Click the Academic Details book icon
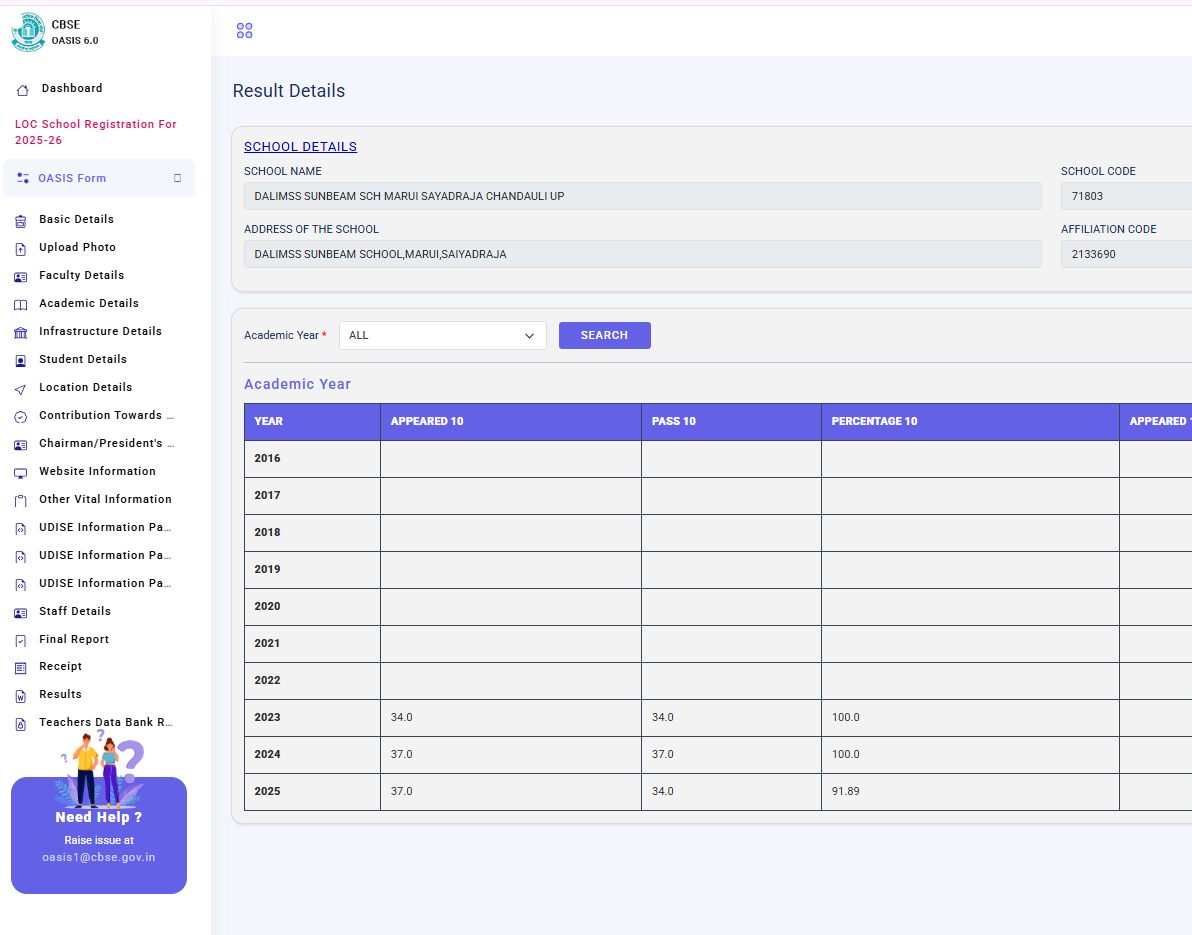 [x=20, y=304]
